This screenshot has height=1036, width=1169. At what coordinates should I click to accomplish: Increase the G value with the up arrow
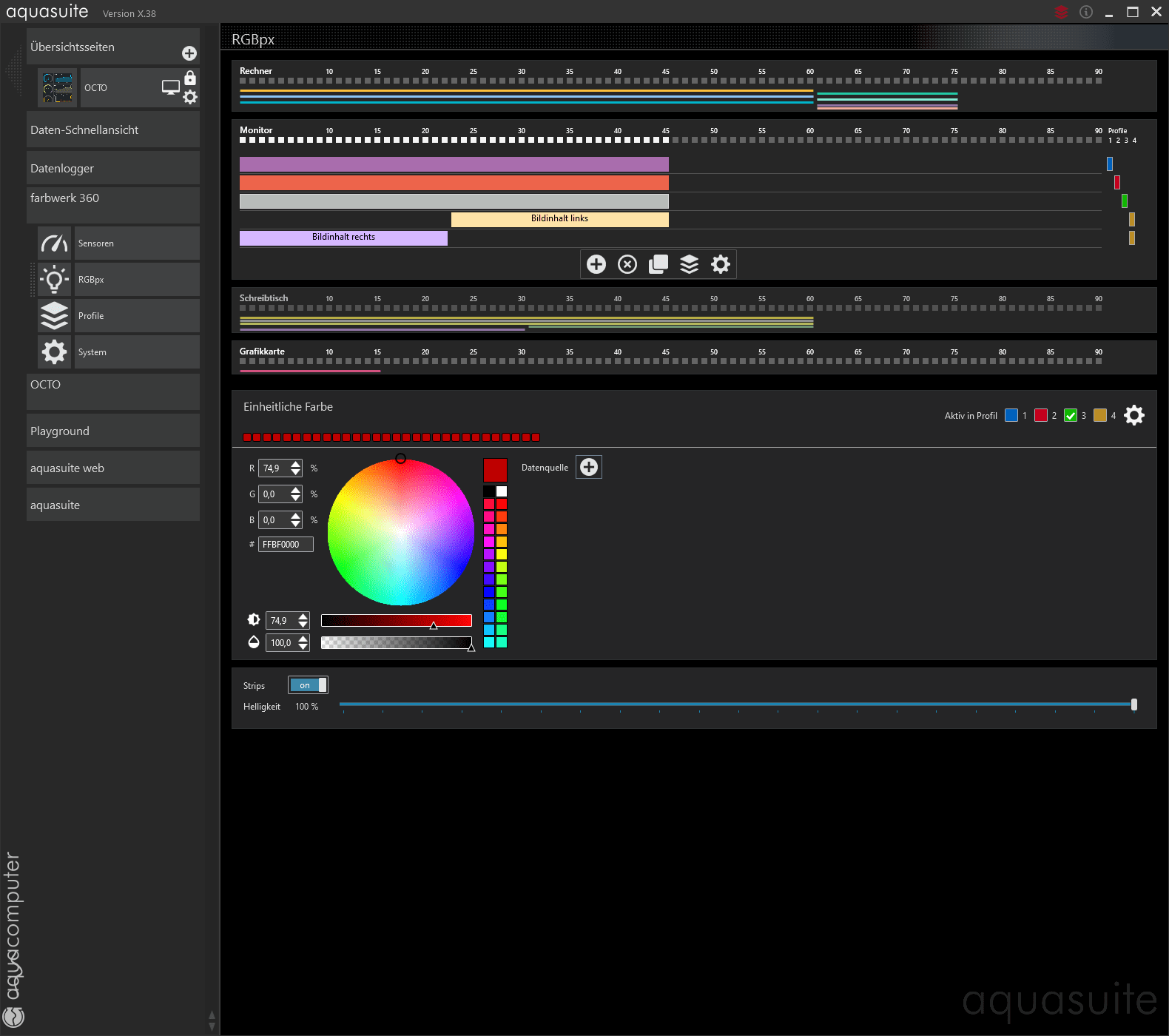(x=296, y=490)
